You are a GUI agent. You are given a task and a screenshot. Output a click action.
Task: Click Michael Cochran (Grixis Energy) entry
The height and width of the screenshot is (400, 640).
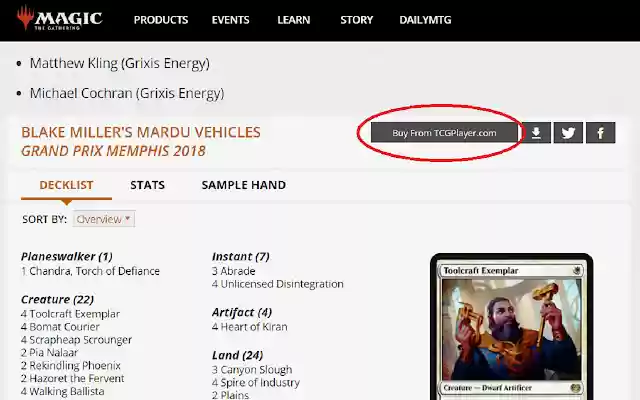point(127,93)
